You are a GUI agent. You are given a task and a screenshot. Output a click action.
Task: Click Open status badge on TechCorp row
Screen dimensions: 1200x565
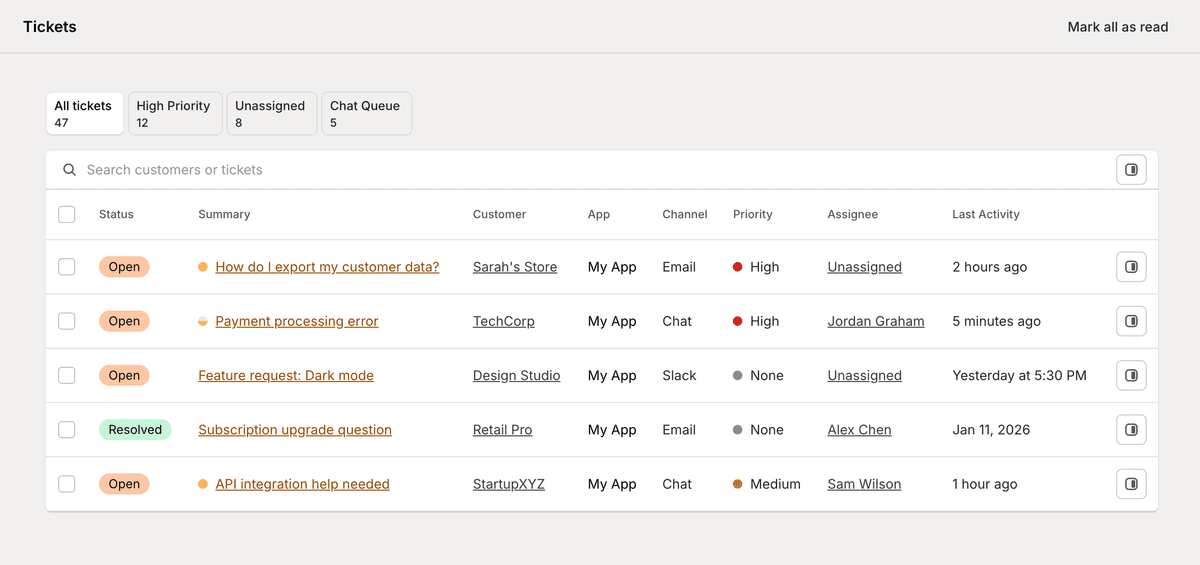point(124,321)
